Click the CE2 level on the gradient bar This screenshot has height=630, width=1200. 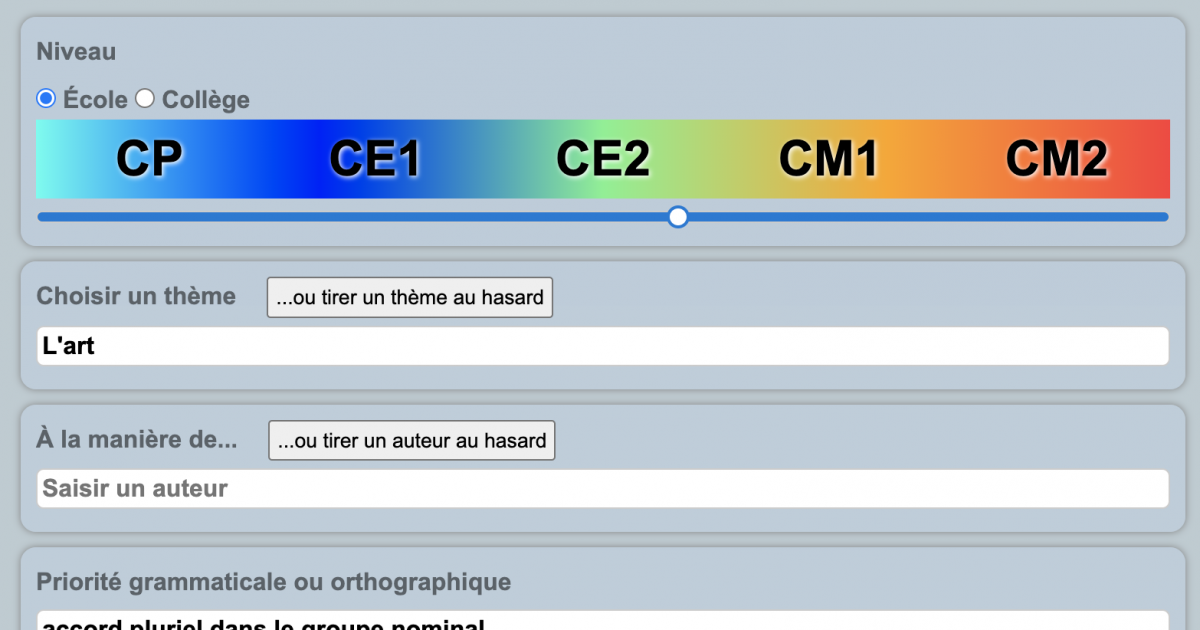602,159
